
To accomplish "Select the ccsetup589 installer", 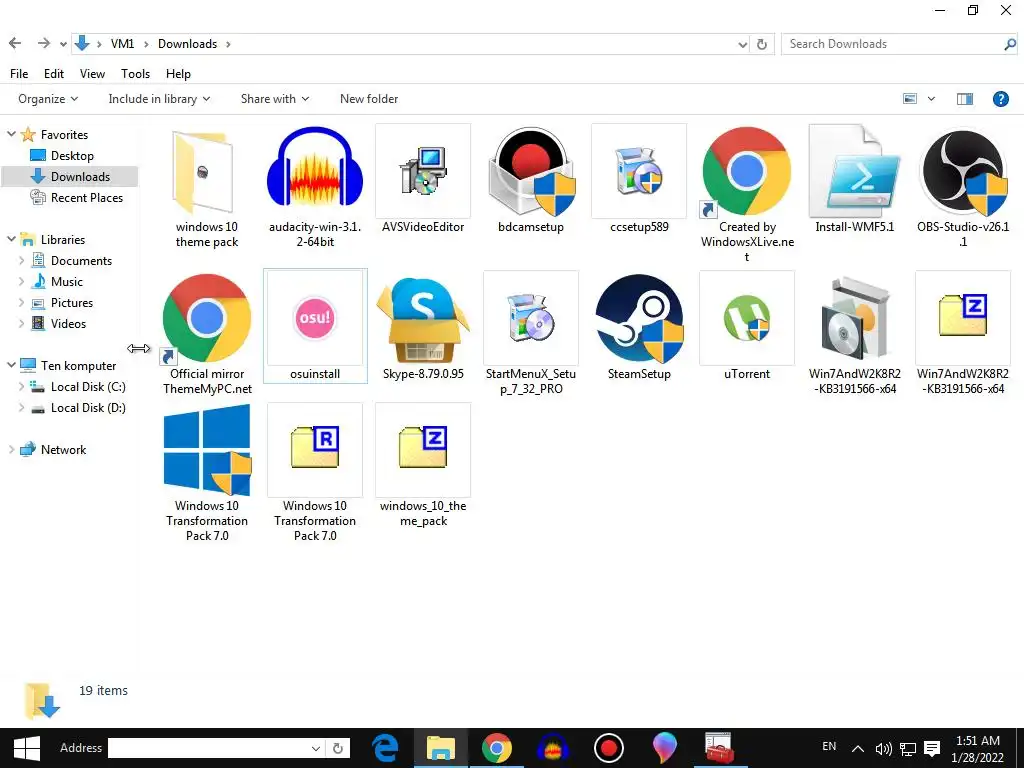I will pos(639,180).
